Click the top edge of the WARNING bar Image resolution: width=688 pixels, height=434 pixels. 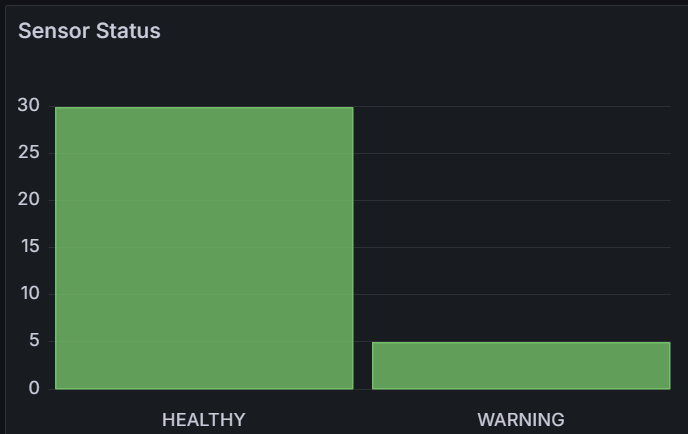521,343
